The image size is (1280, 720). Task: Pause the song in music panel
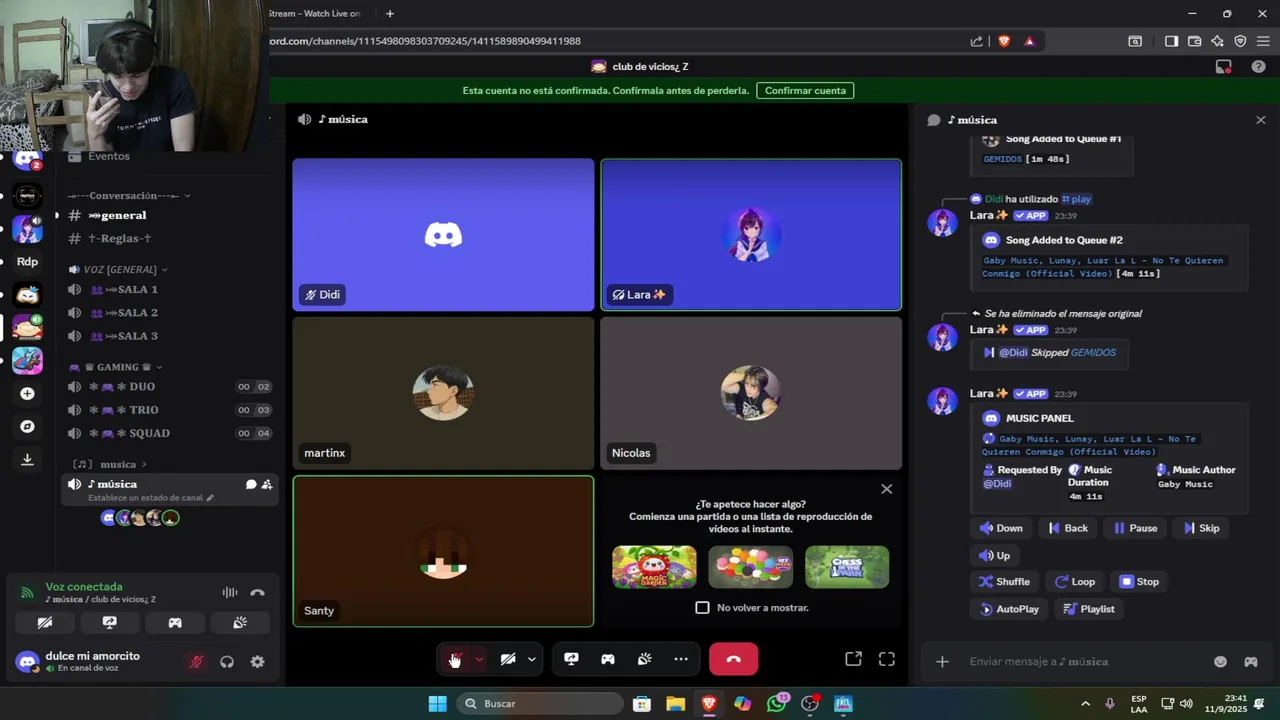pyautogui.click(x=1135, y=528)
